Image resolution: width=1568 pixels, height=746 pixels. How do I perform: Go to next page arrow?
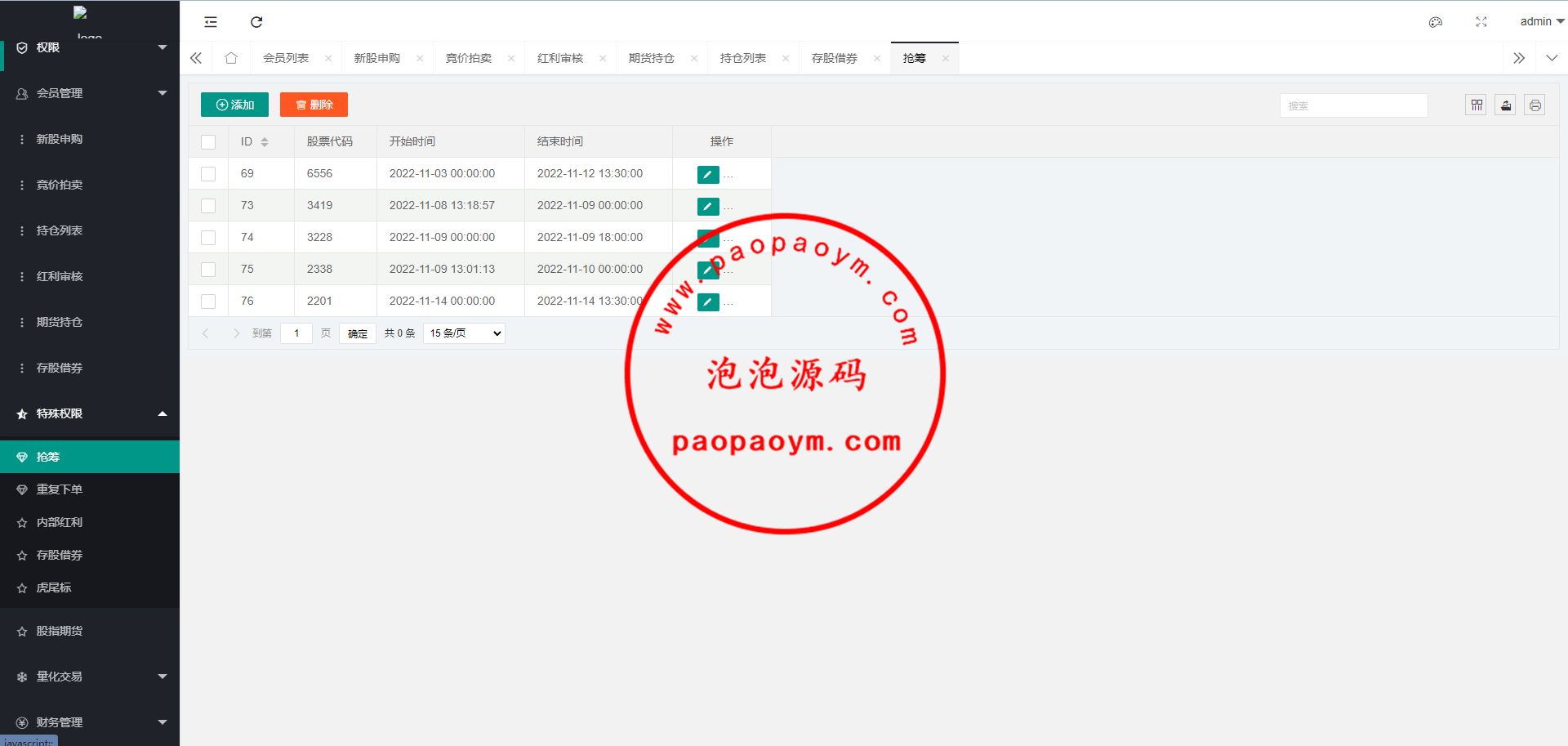click(x=237, y=333)
